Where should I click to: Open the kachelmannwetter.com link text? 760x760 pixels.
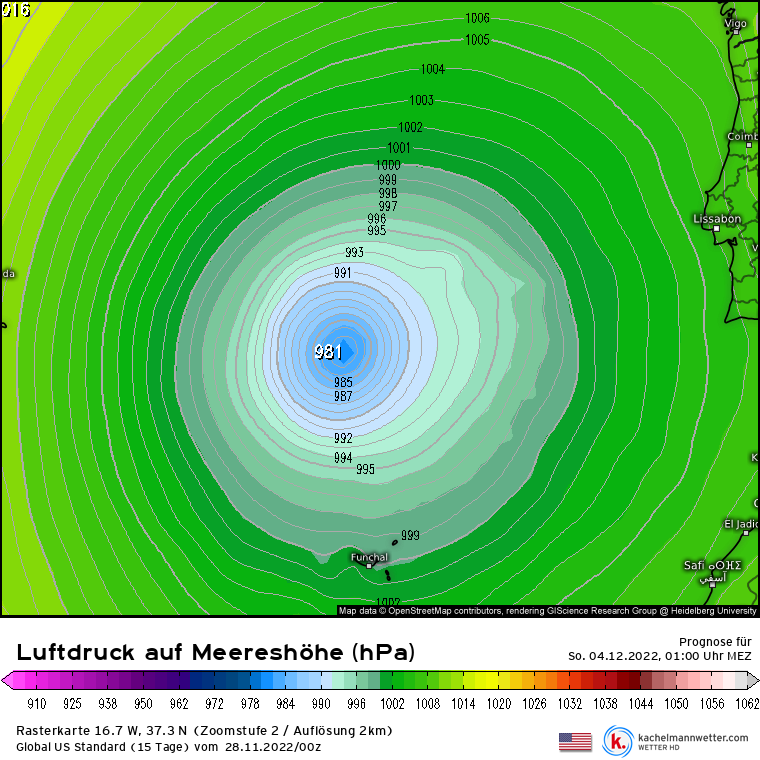(x=692, y=738)
